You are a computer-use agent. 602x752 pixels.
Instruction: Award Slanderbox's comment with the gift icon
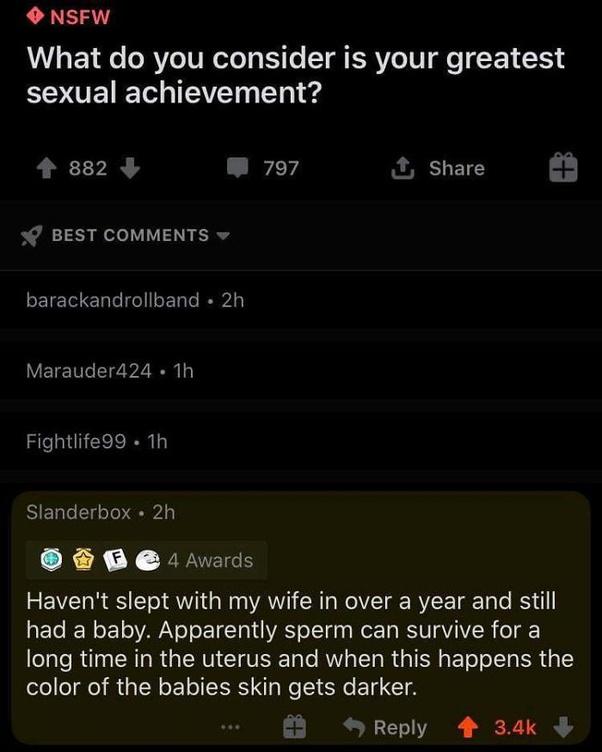coord(295,727)
